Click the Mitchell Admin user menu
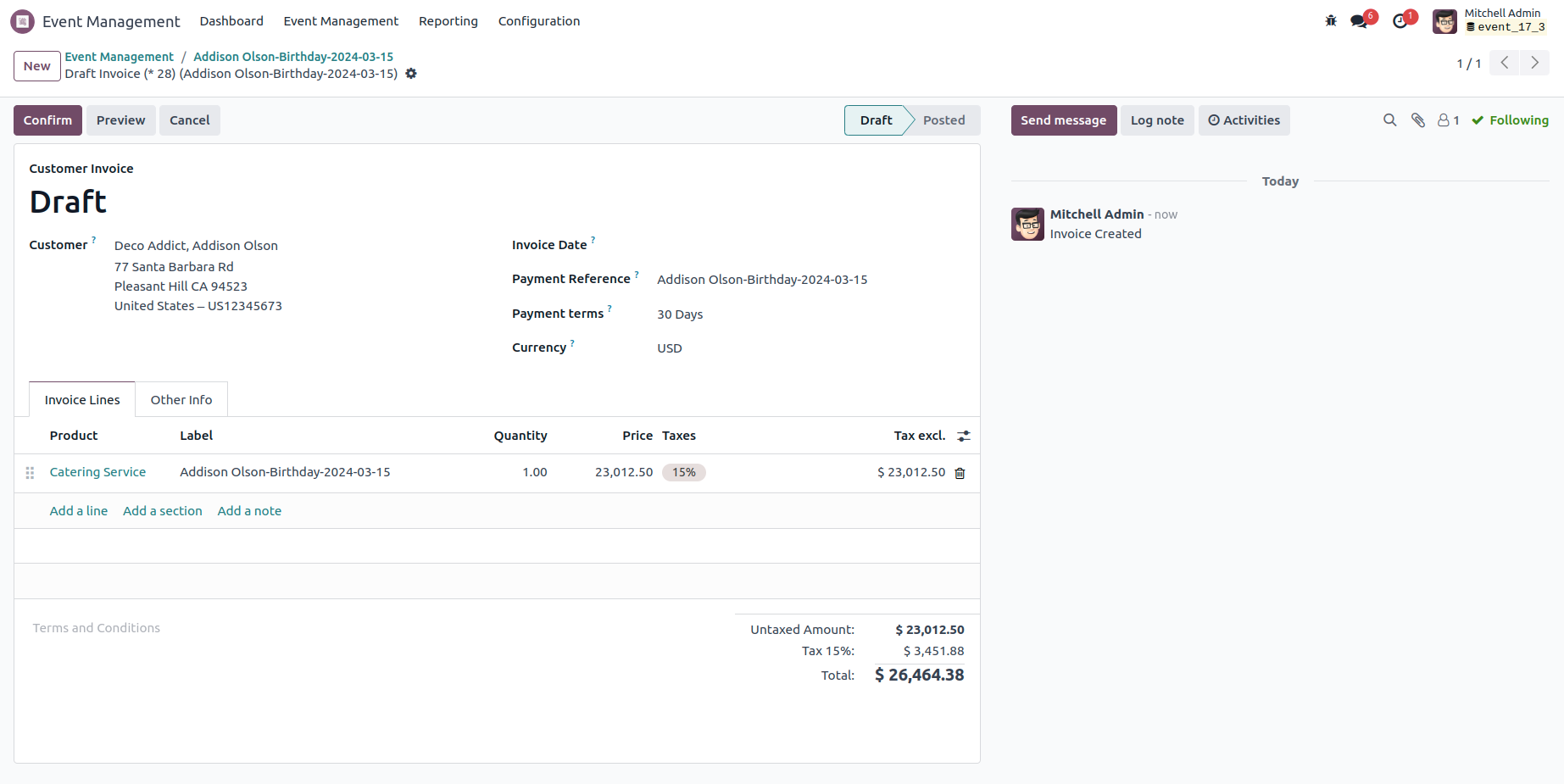 [x=1489, y=21]
